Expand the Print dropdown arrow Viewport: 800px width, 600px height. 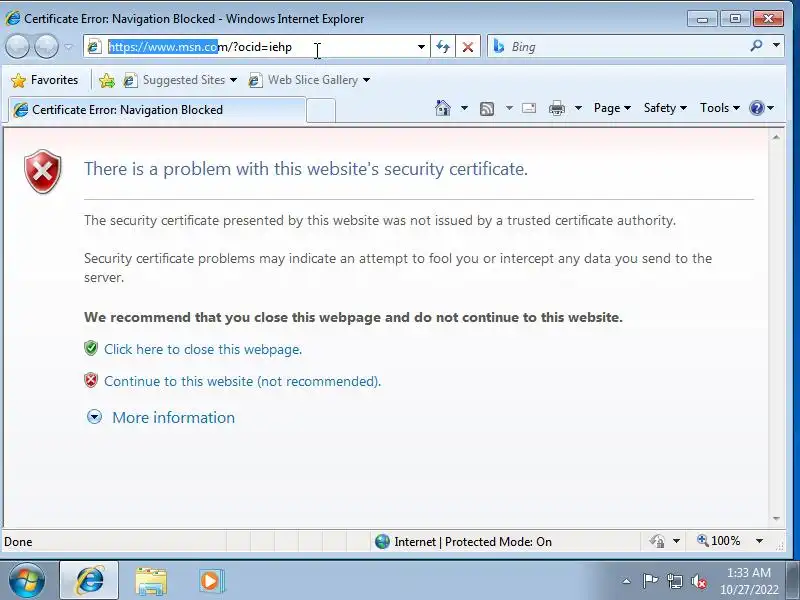[x=578, y=108]
